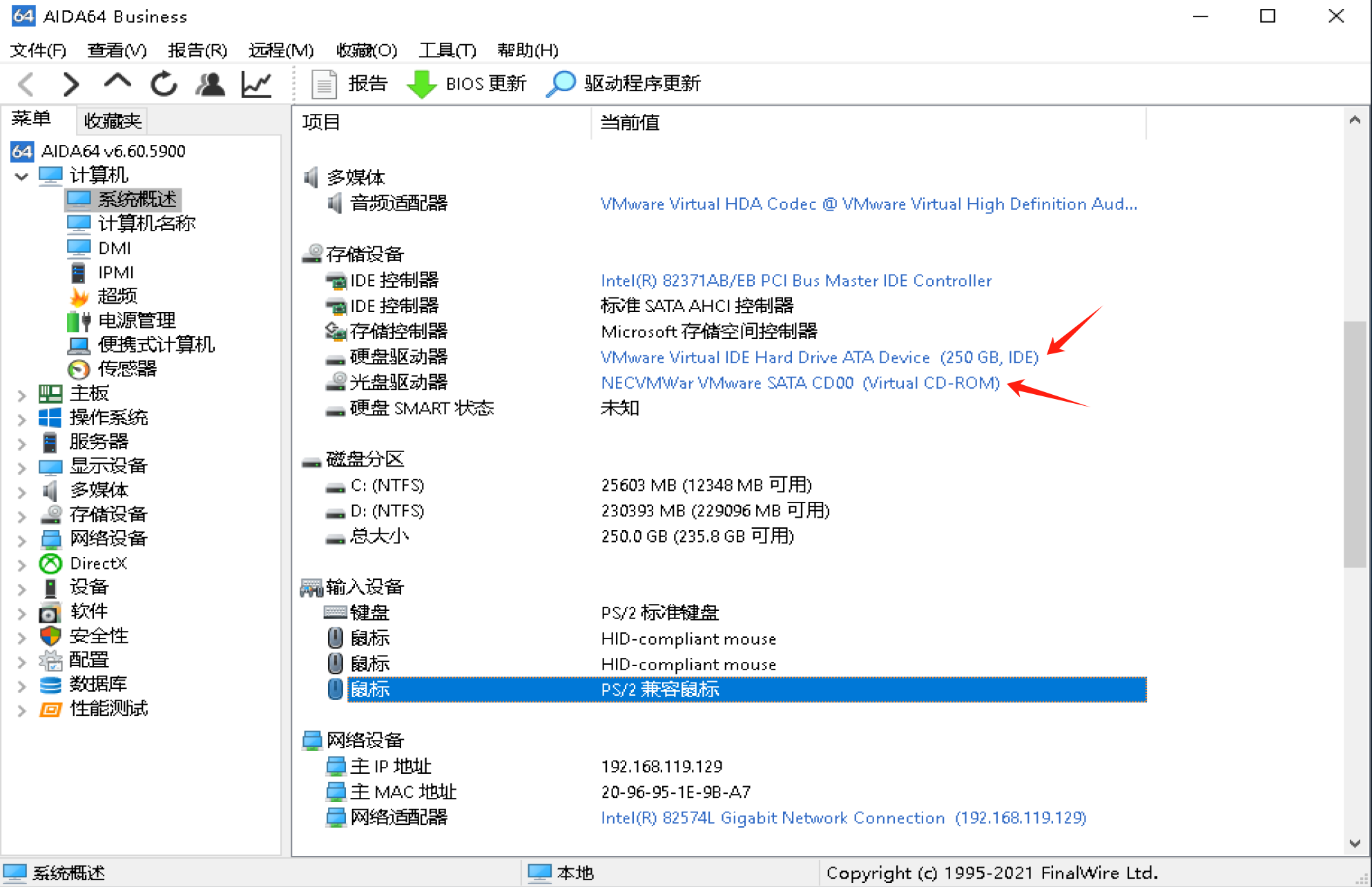Go up one level with up arrow
Screen dimensions: 1372x887
click(117, 82)
